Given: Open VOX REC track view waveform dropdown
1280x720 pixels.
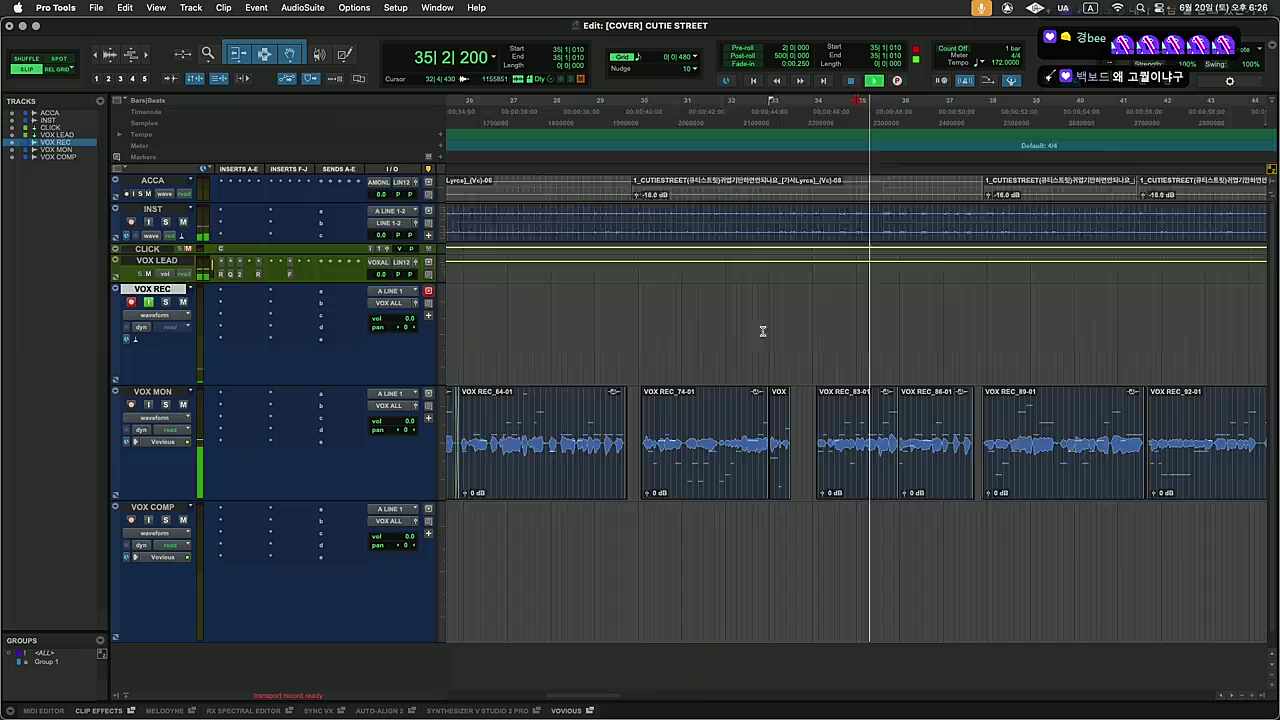Looking at the screenshot, I should click(x=157, y=315).
